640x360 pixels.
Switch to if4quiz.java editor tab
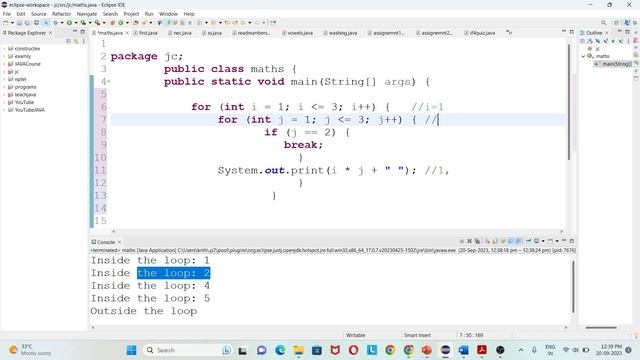[480, 33]
